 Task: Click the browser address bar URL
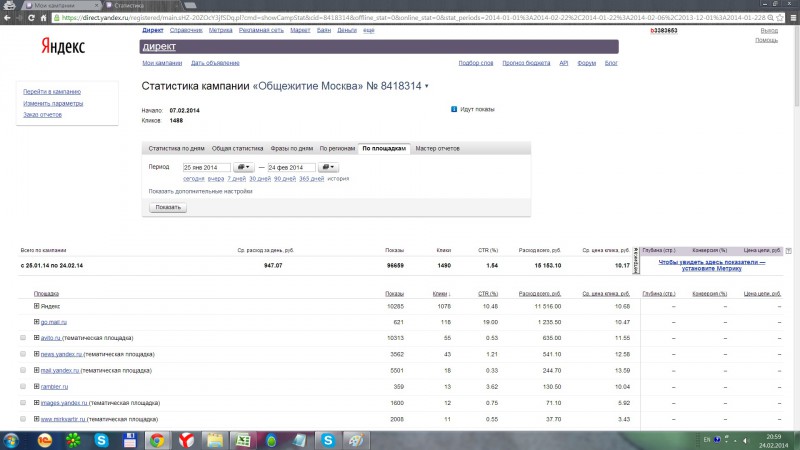[413, 17]
